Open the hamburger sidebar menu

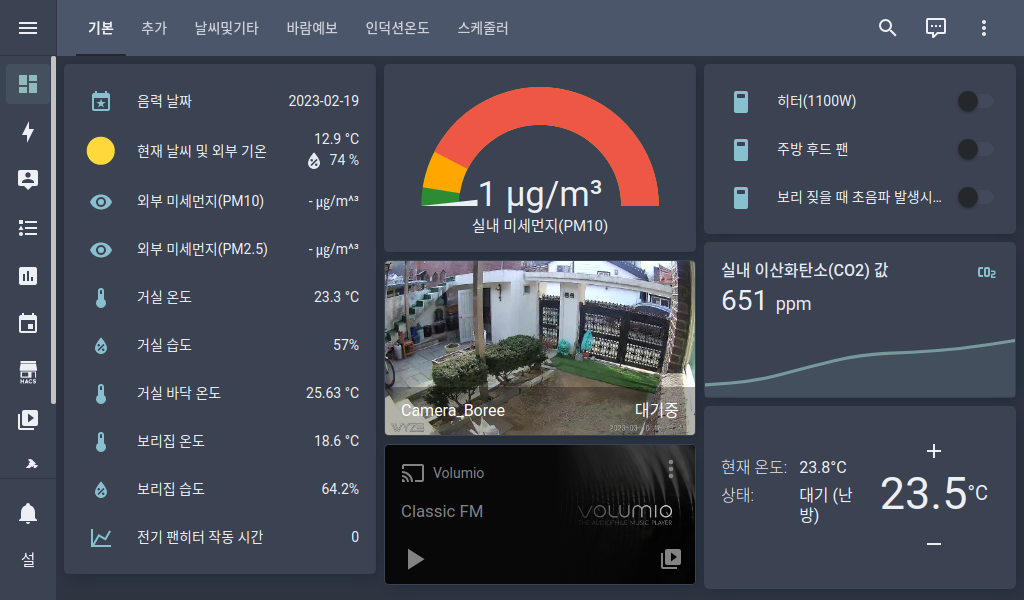pyautogui.click(x=27, y=28)
